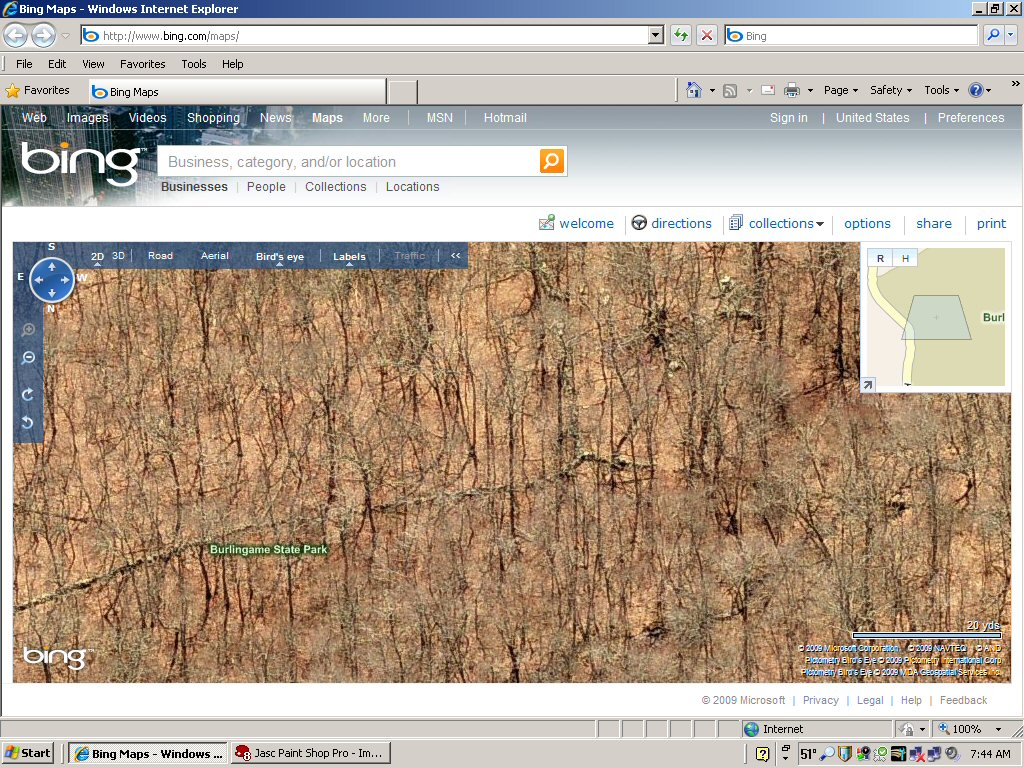Open the Page menu dropdown
The height and width of the screenshot is (768, 1024).
tap(840, 90)
